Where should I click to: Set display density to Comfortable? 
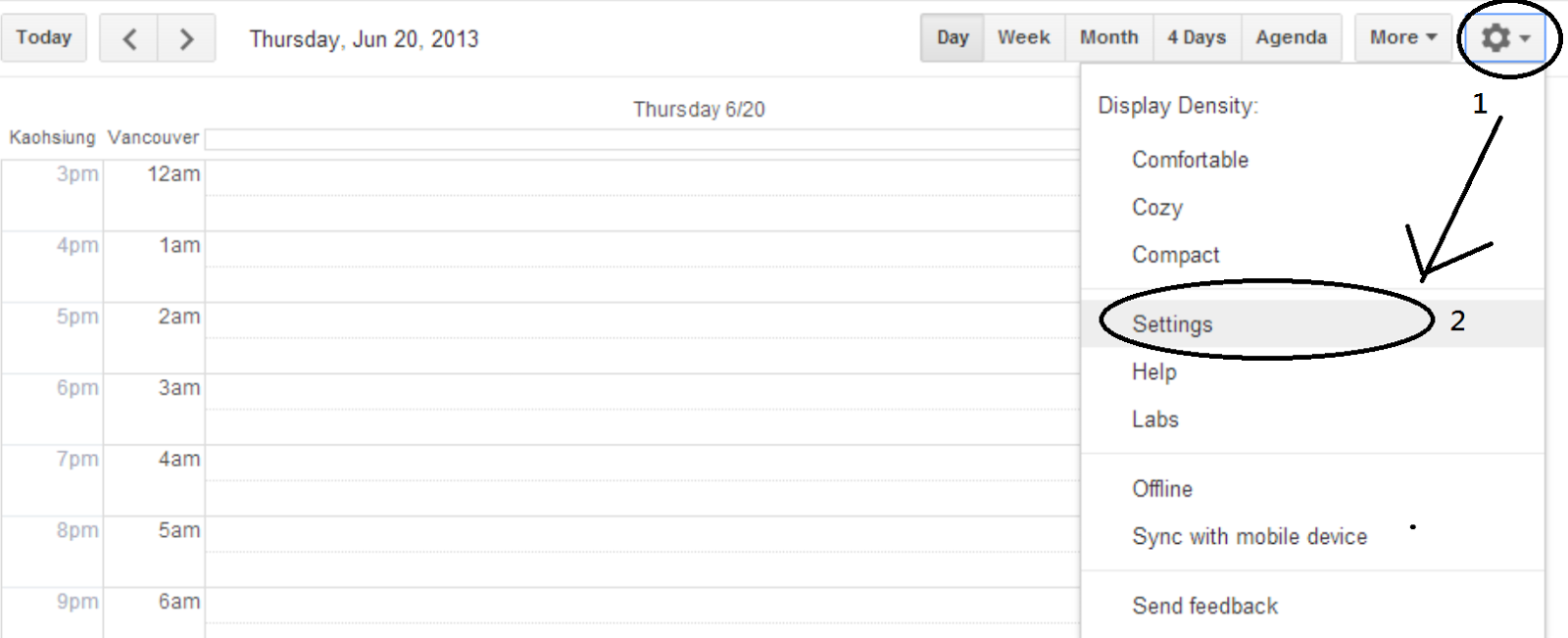[1190, 159]
